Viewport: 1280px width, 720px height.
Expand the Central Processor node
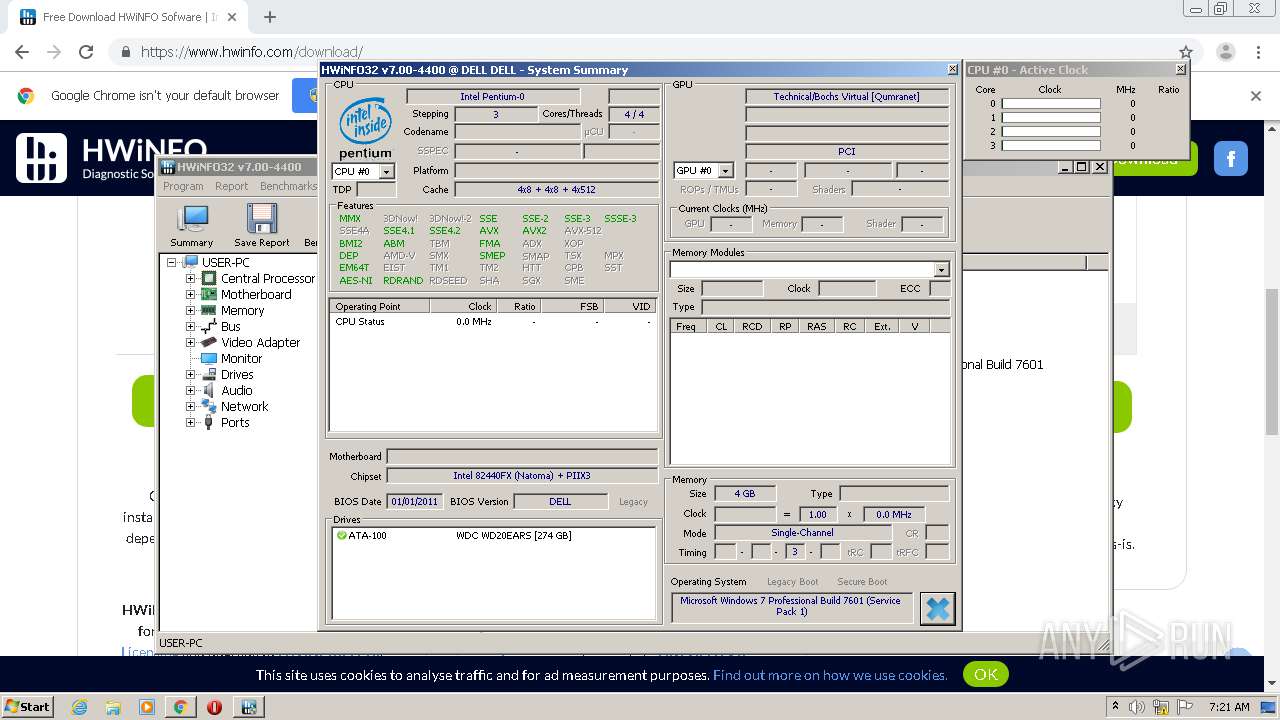point(190,279)
